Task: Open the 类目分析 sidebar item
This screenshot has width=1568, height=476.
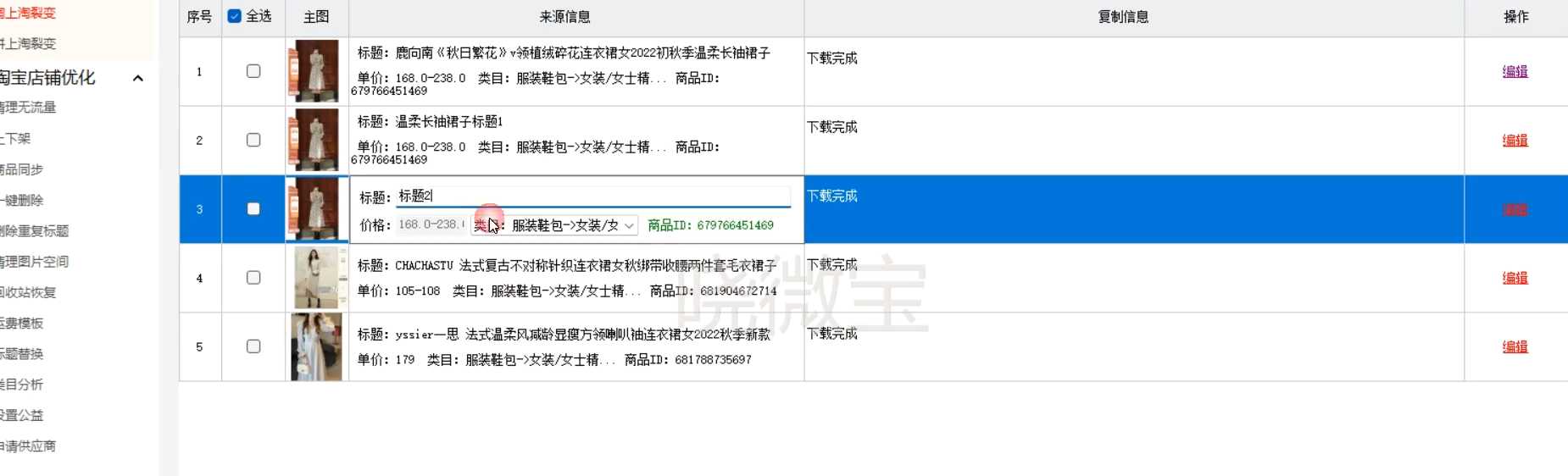Action: 21,384
